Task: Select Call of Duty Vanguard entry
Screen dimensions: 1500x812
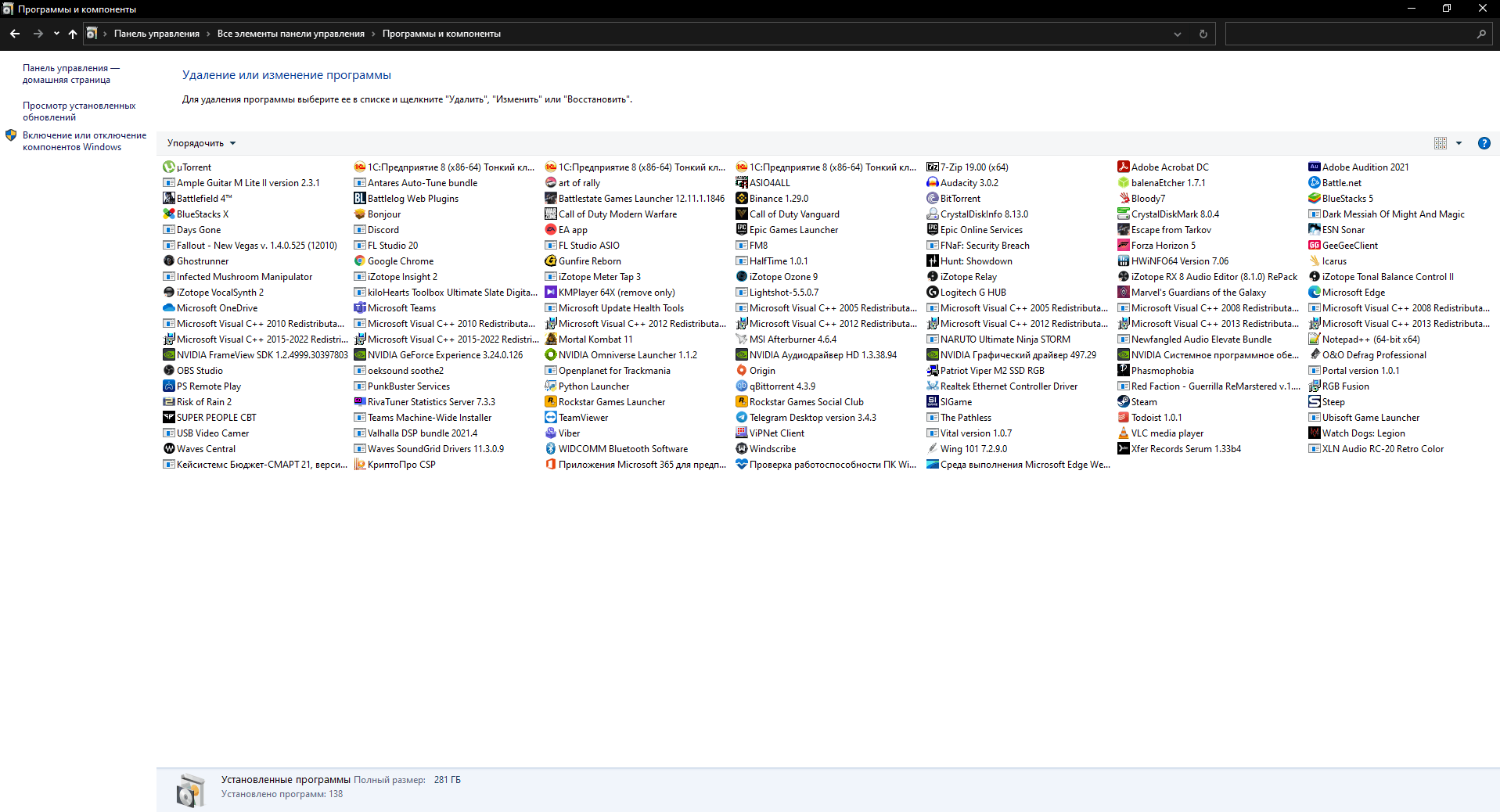Action: 787,214
